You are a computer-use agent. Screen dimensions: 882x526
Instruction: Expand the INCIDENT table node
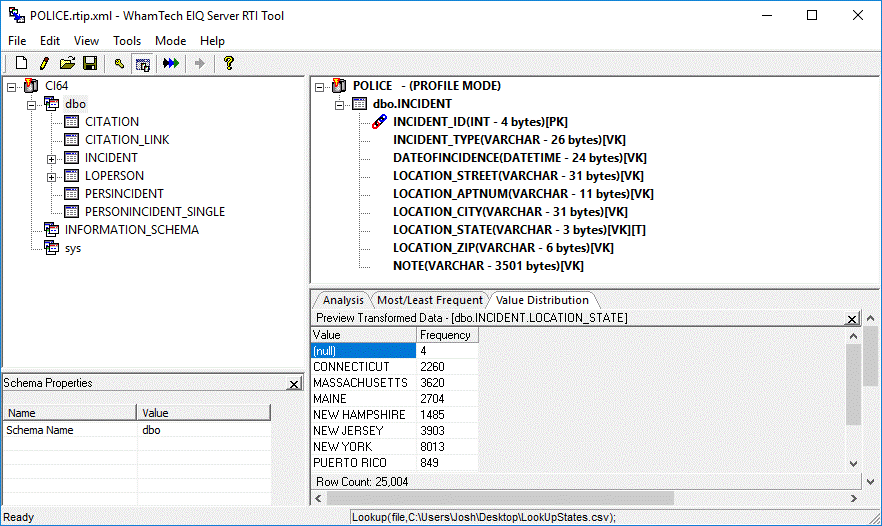point(52,159)
